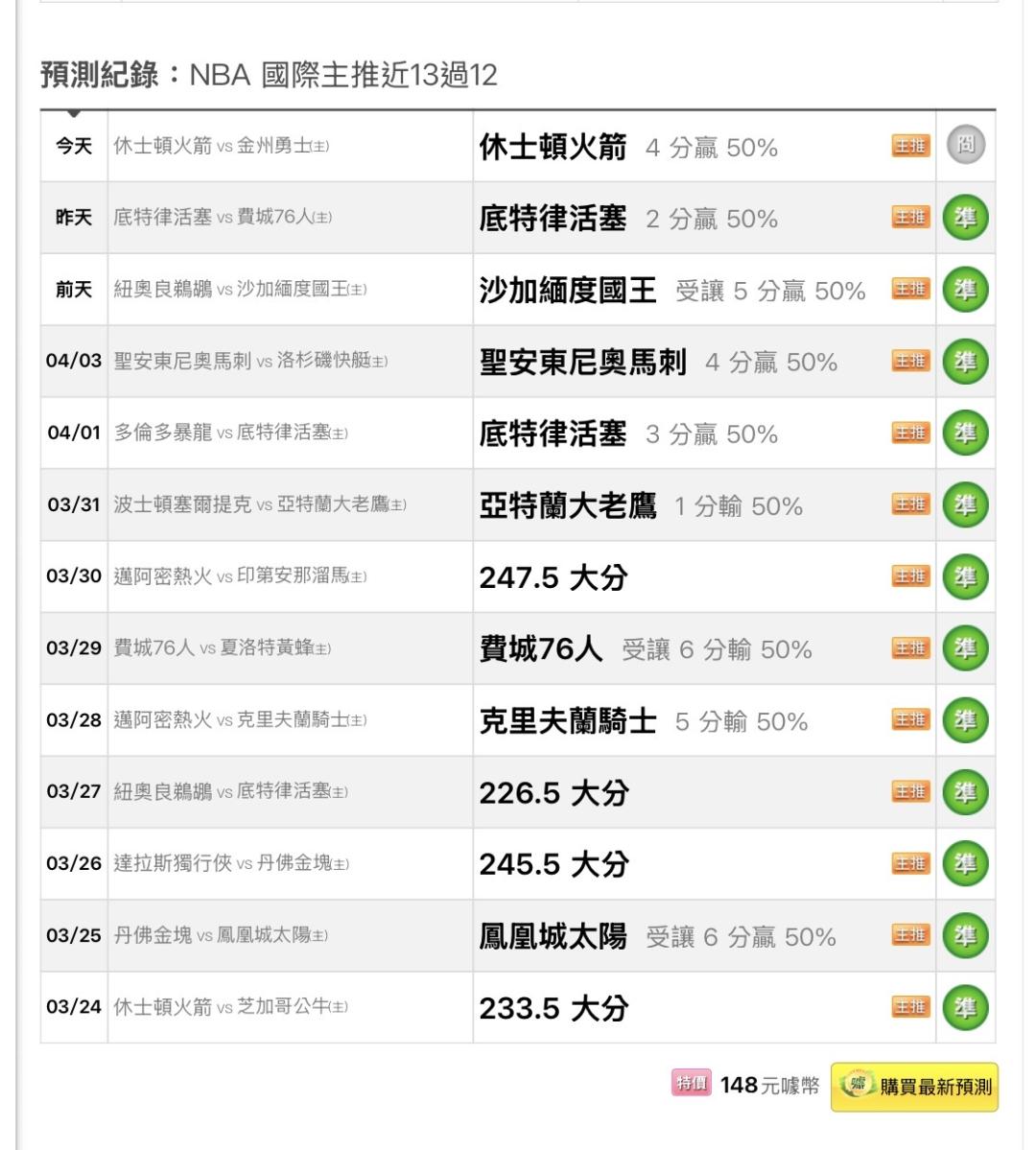Click the orange 主推 tag in the 03/26 row
1036x1150 pixels.
910,863
